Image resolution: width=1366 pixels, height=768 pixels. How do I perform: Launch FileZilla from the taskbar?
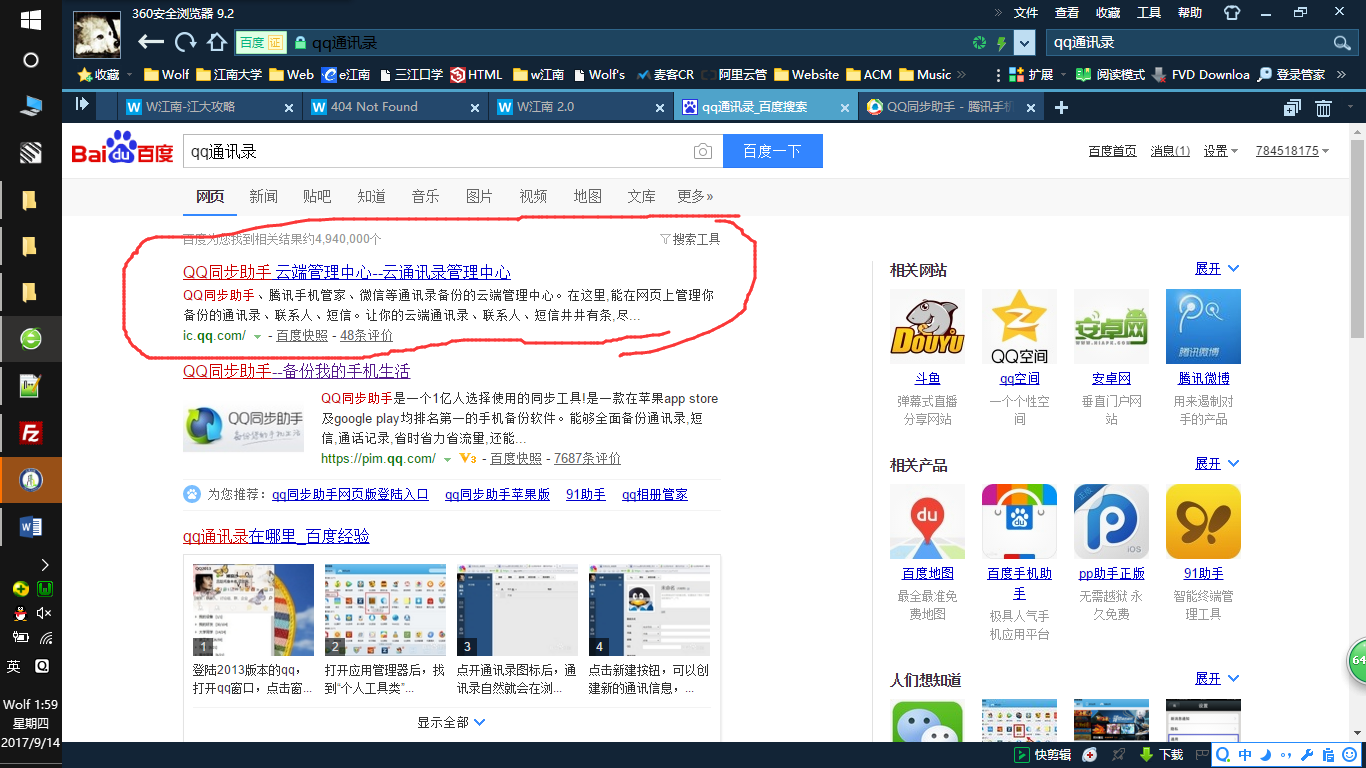tap(31, 433)
